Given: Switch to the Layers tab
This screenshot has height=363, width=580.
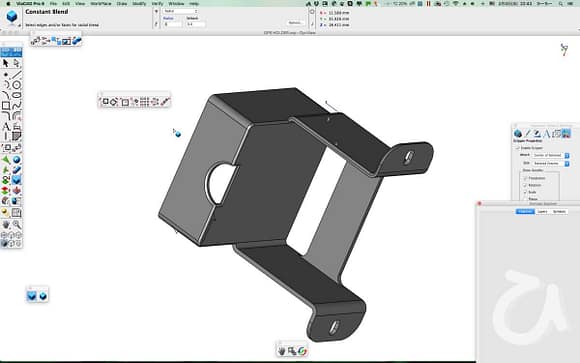Looking at the screenshot, I should click(x=542, y=212).
